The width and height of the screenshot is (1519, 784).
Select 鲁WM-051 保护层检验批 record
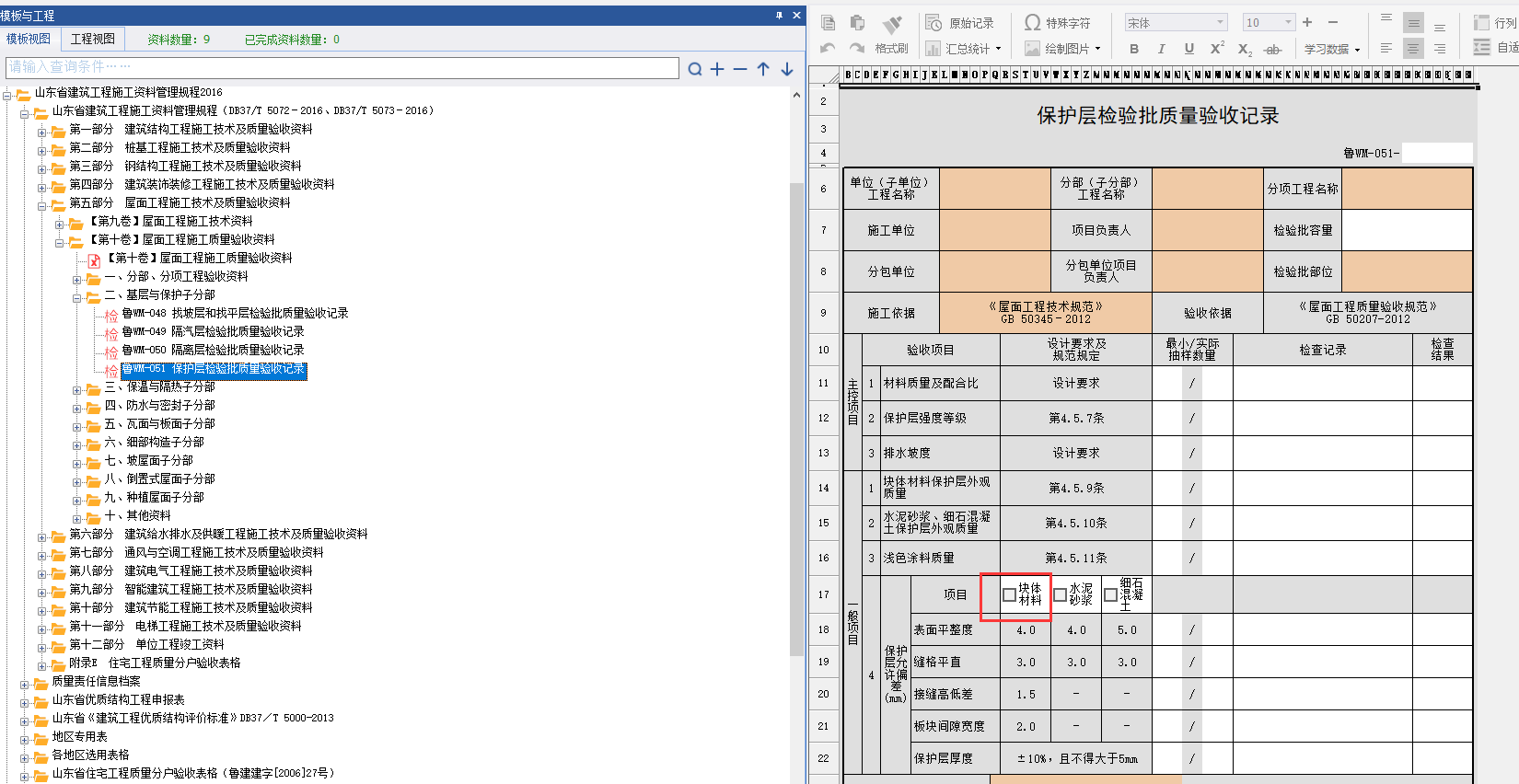coord(214,369)
